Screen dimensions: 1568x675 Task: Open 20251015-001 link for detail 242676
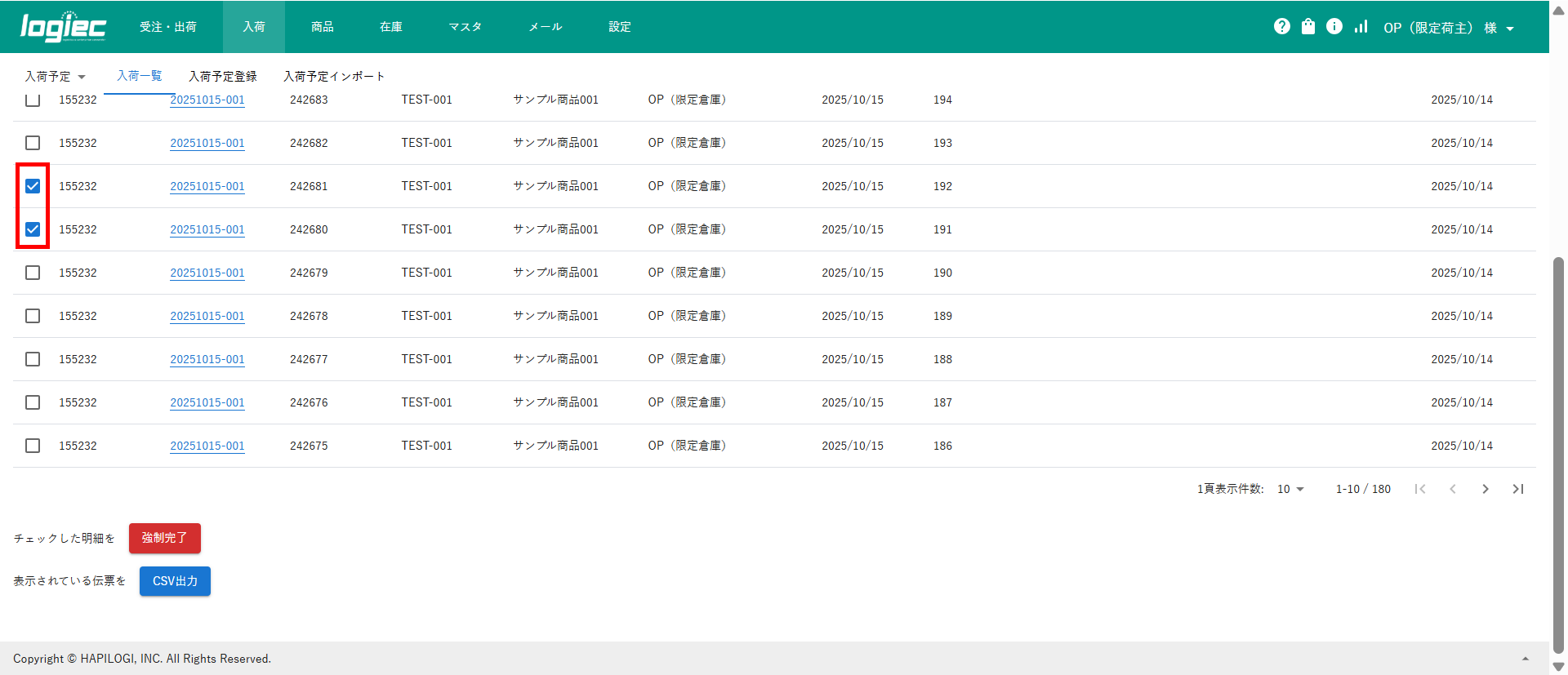tap(207, 402)
